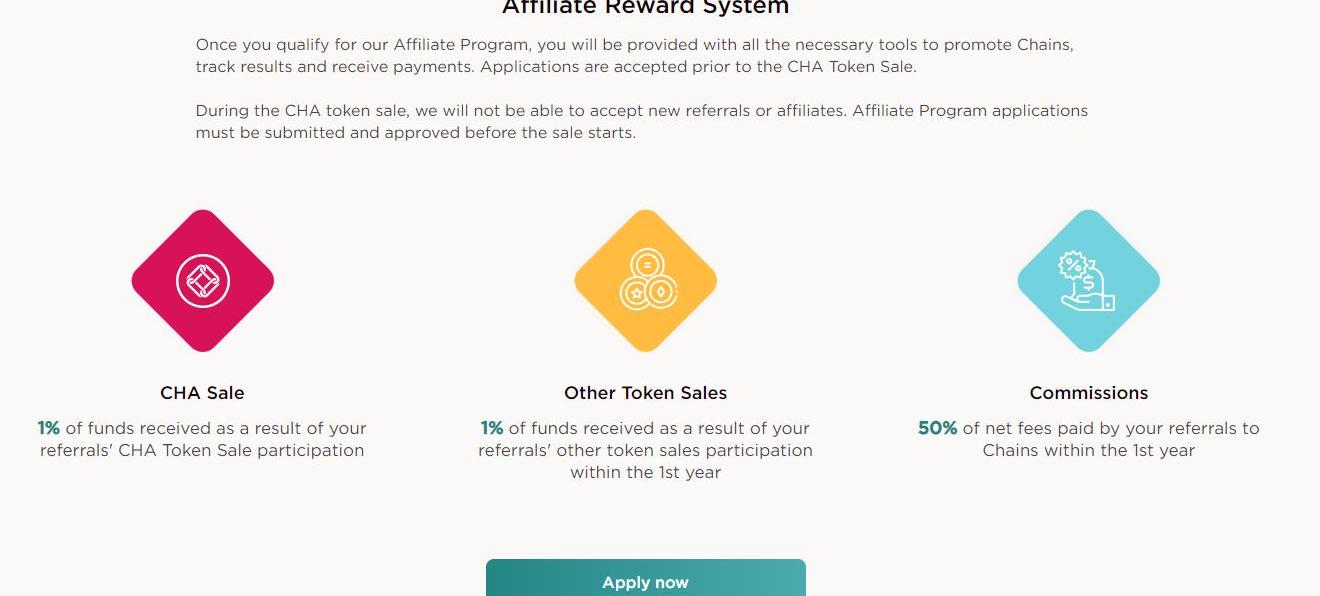The image size is (1320, 596).
Task: Click the star coin in the yellow icon
Action: pos(635,293)
